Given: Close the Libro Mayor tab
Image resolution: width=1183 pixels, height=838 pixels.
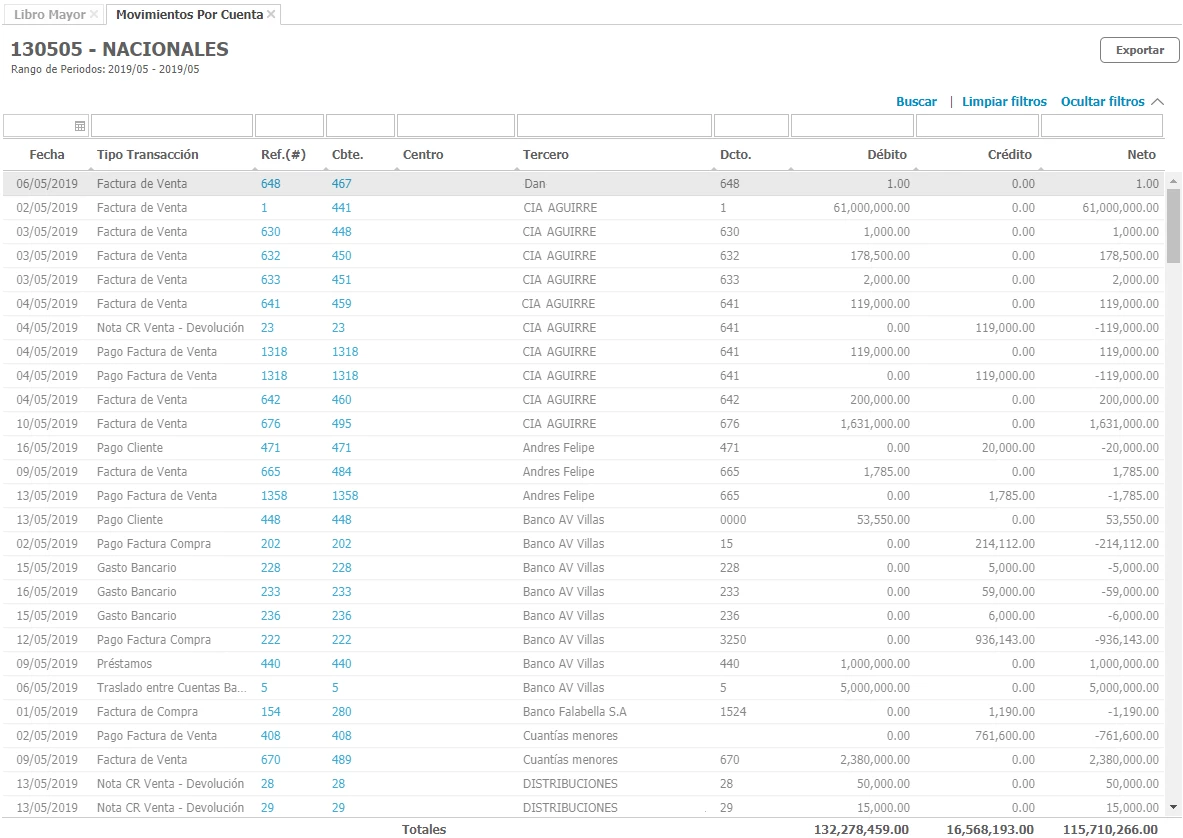Looking at the screenshot, I should coord(94,15).
